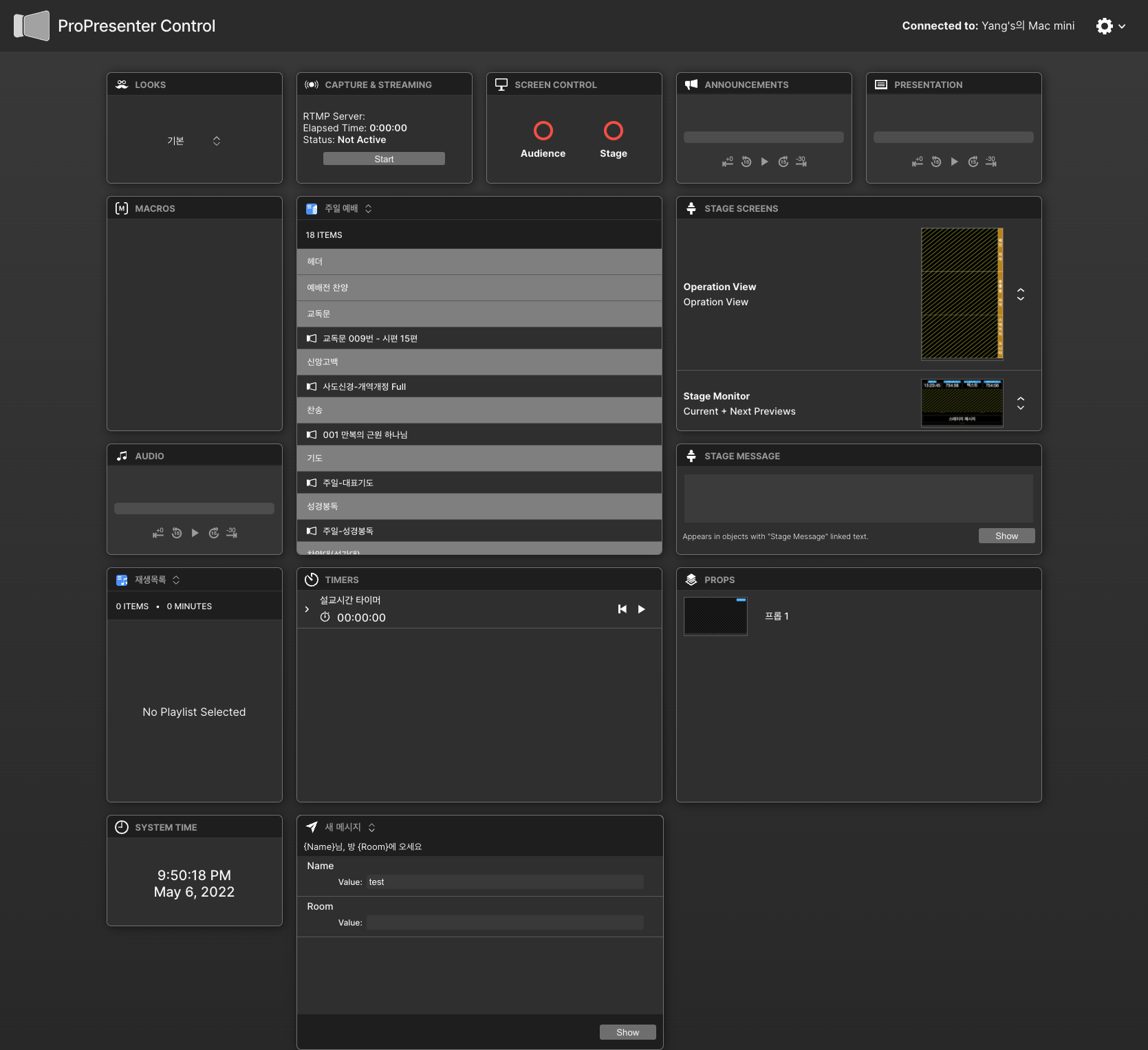Select the 예배전 찬양 playlist header

(x=479, y=287)
